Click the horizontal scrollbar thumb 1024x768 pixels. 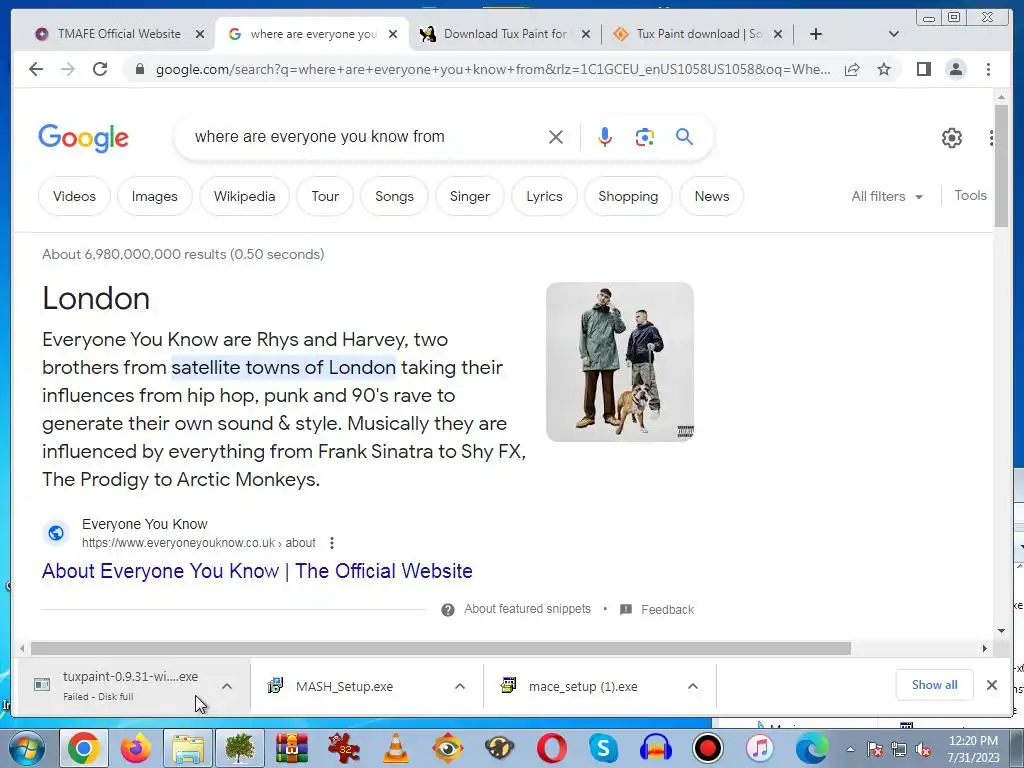441,648
